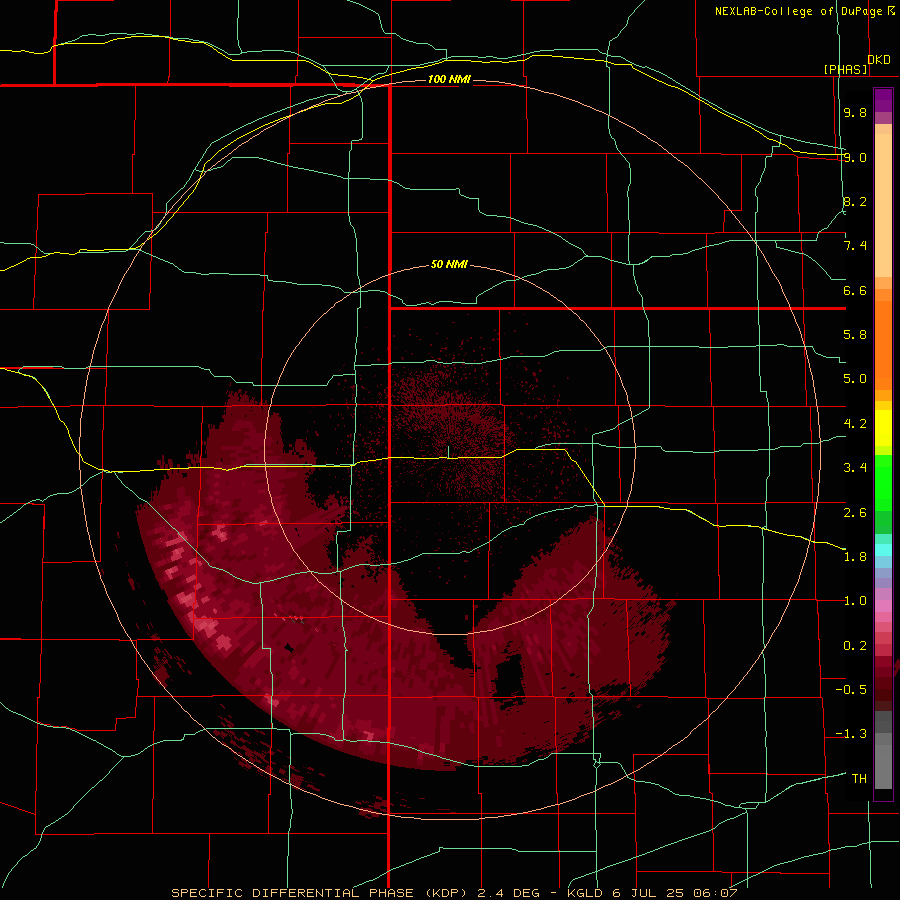This screenshot has width=900, height=900.
Task: Pick the orange segment of the color bar
Action: click(883, 339)
